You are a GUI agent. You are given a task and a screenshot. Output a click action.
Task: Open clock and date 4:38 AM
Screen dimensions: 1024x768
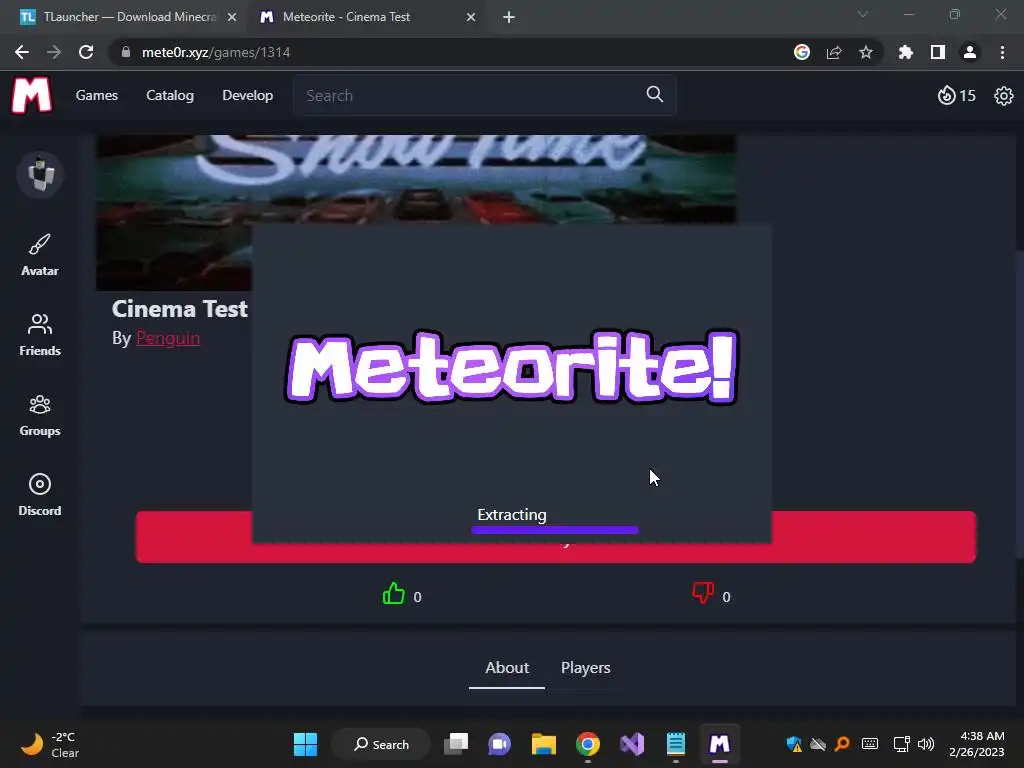(x=976, y=744)
